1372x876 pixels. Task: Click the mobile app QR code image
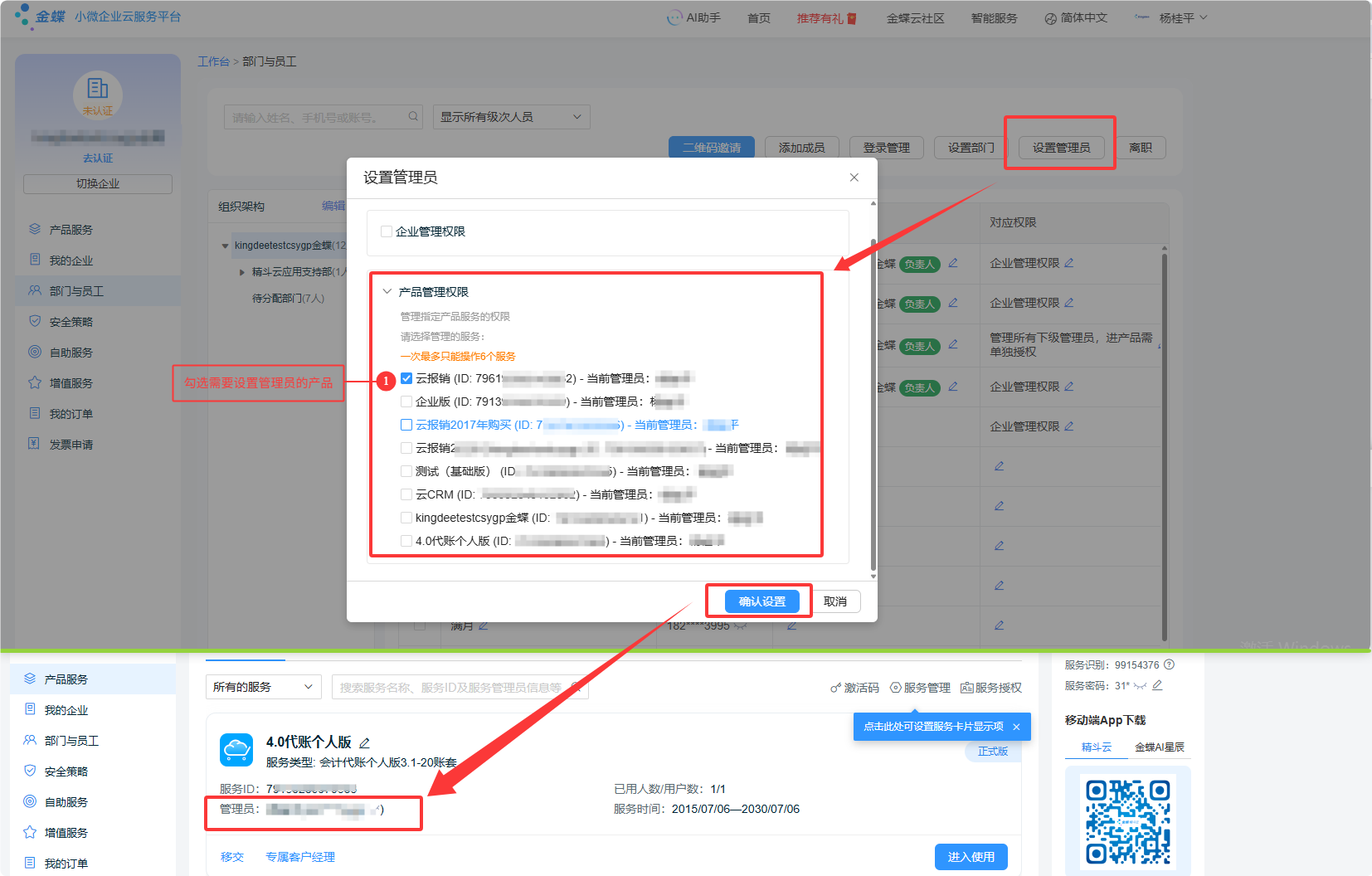(x=1128, y=821)
